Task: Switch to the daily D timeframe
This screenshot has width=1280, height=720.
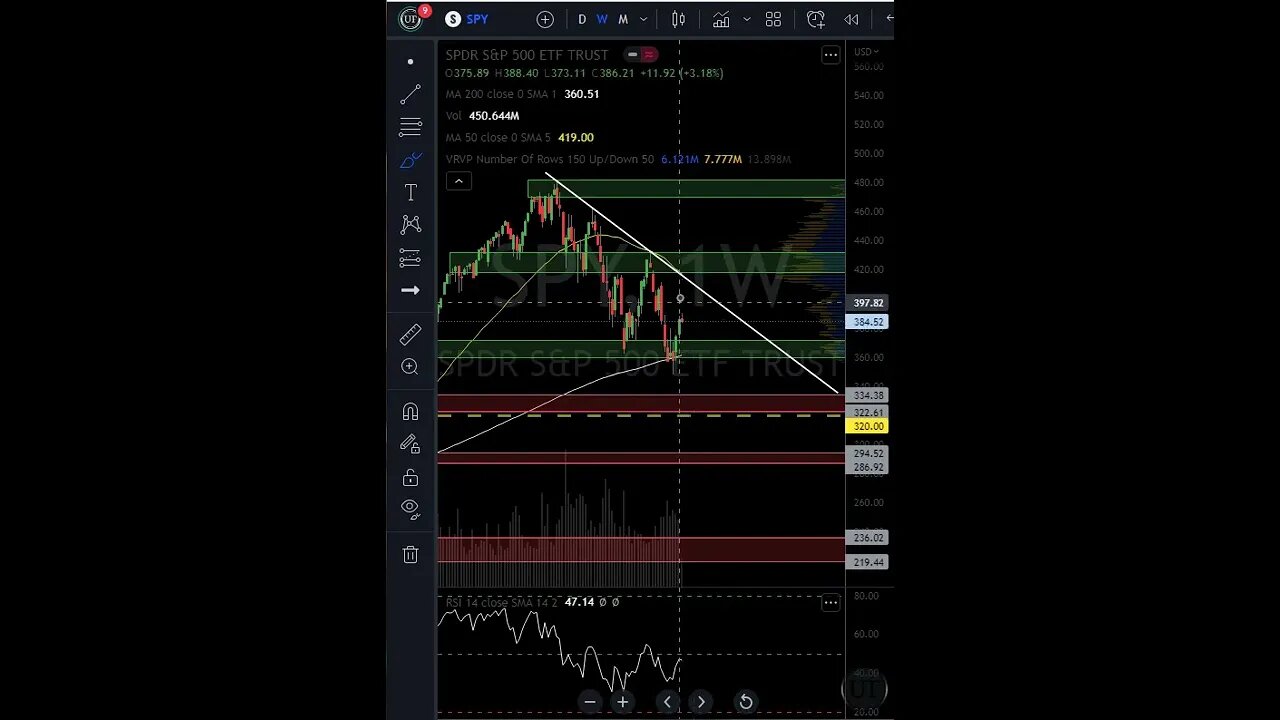Action: (582, 19)
